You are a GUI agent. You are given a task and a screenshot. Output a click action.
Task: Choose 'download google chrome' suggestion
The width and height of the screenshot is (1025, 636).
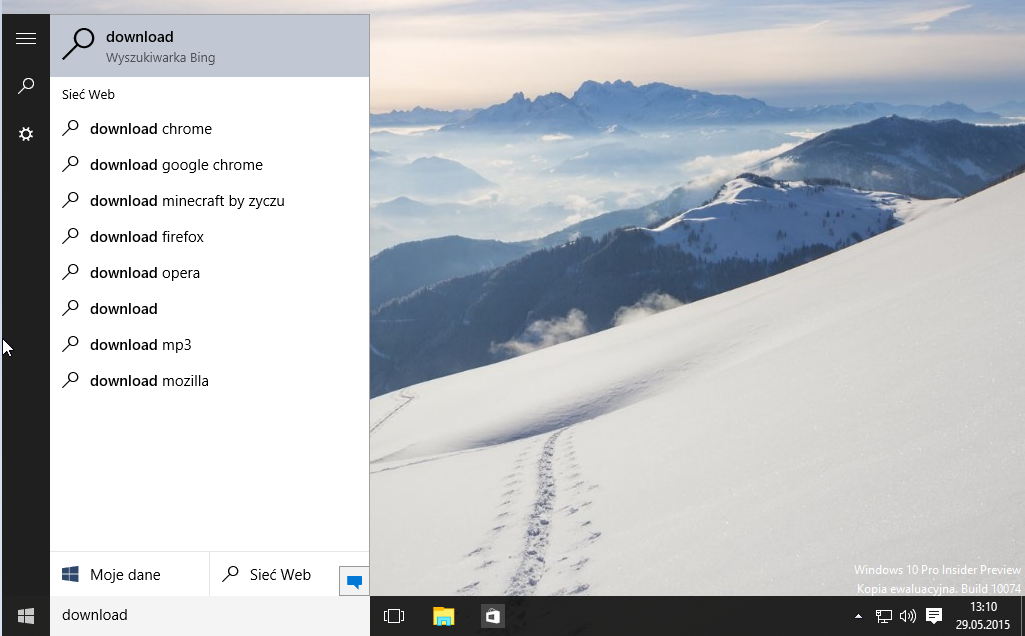210,165
